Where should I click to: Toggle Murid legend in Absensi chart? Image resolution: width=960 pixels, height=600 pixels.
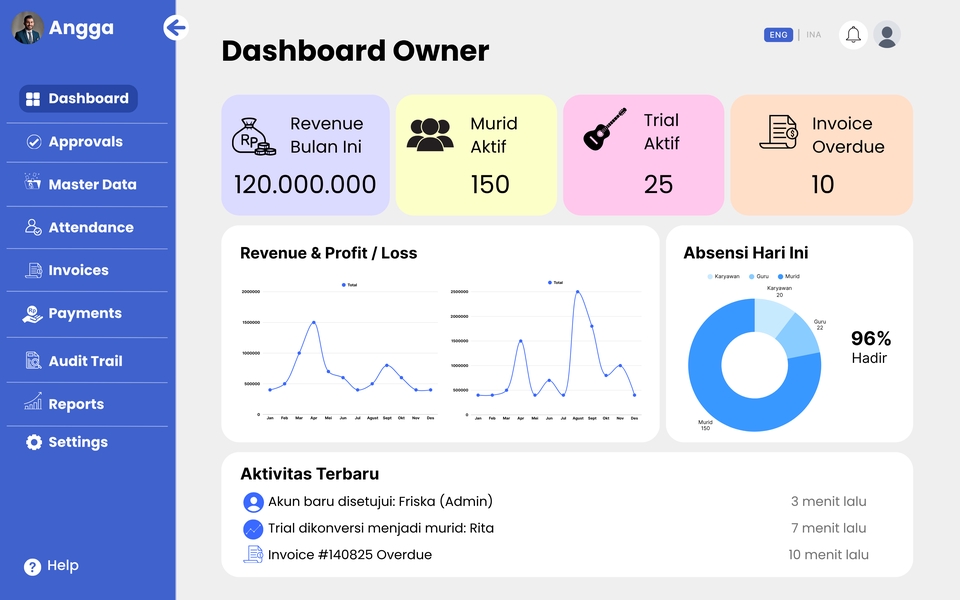(787, 277)
